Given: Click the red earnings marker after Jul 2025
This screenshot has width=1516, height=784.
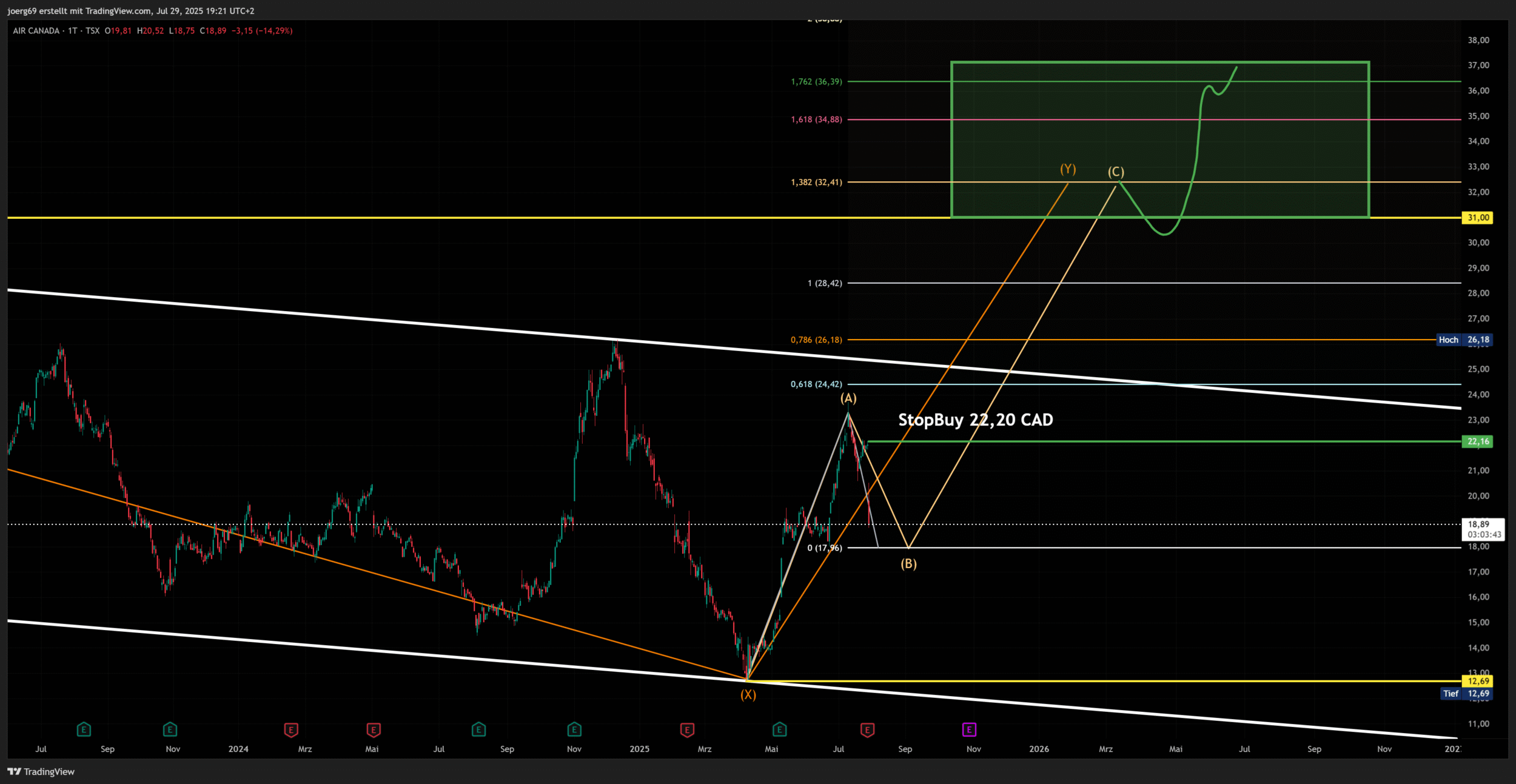Looking at the screenshot, I should [867, 729].
